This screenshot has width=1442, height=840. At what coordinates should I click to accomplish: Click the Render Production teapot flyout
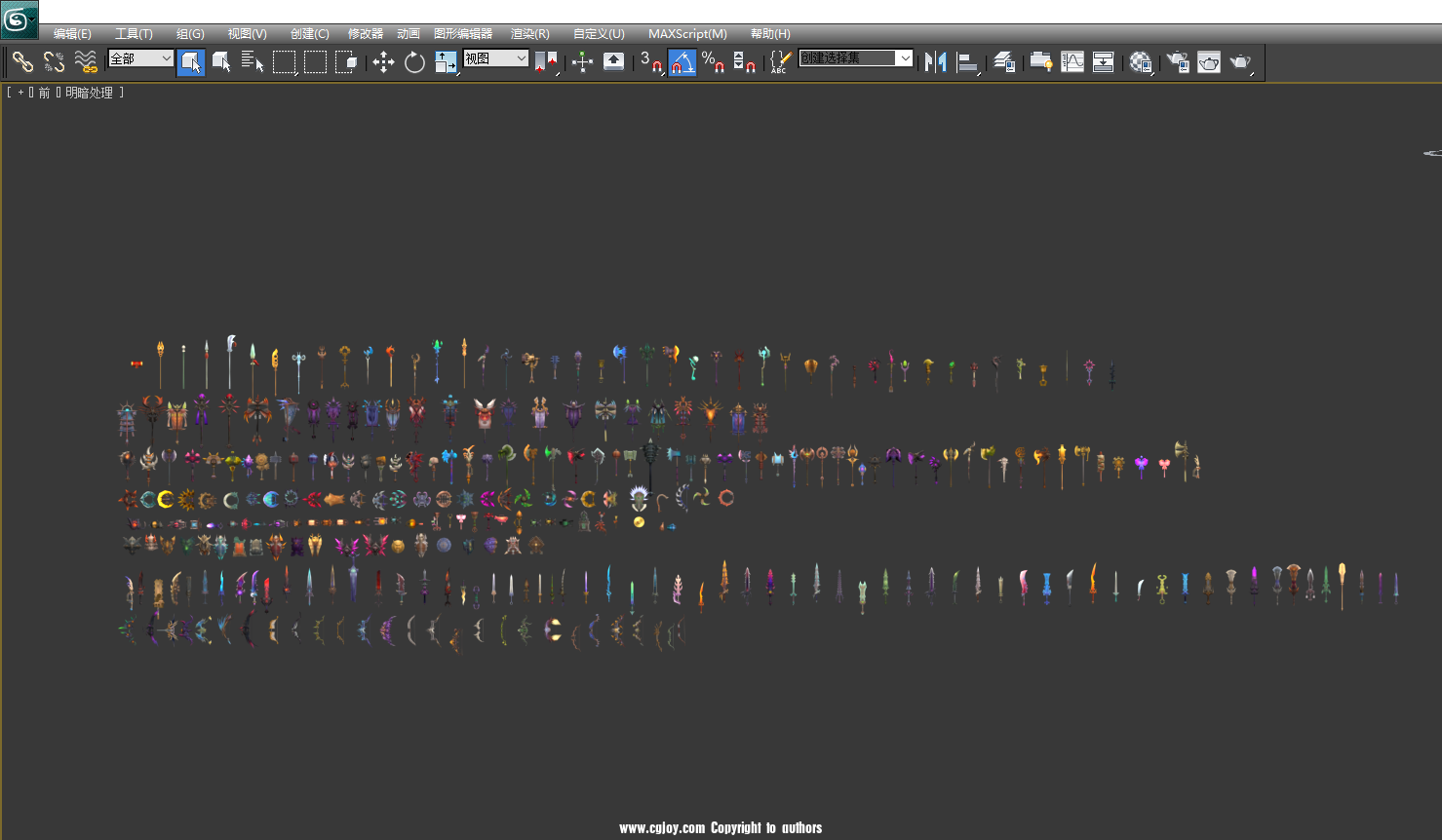pos(1240,62)
